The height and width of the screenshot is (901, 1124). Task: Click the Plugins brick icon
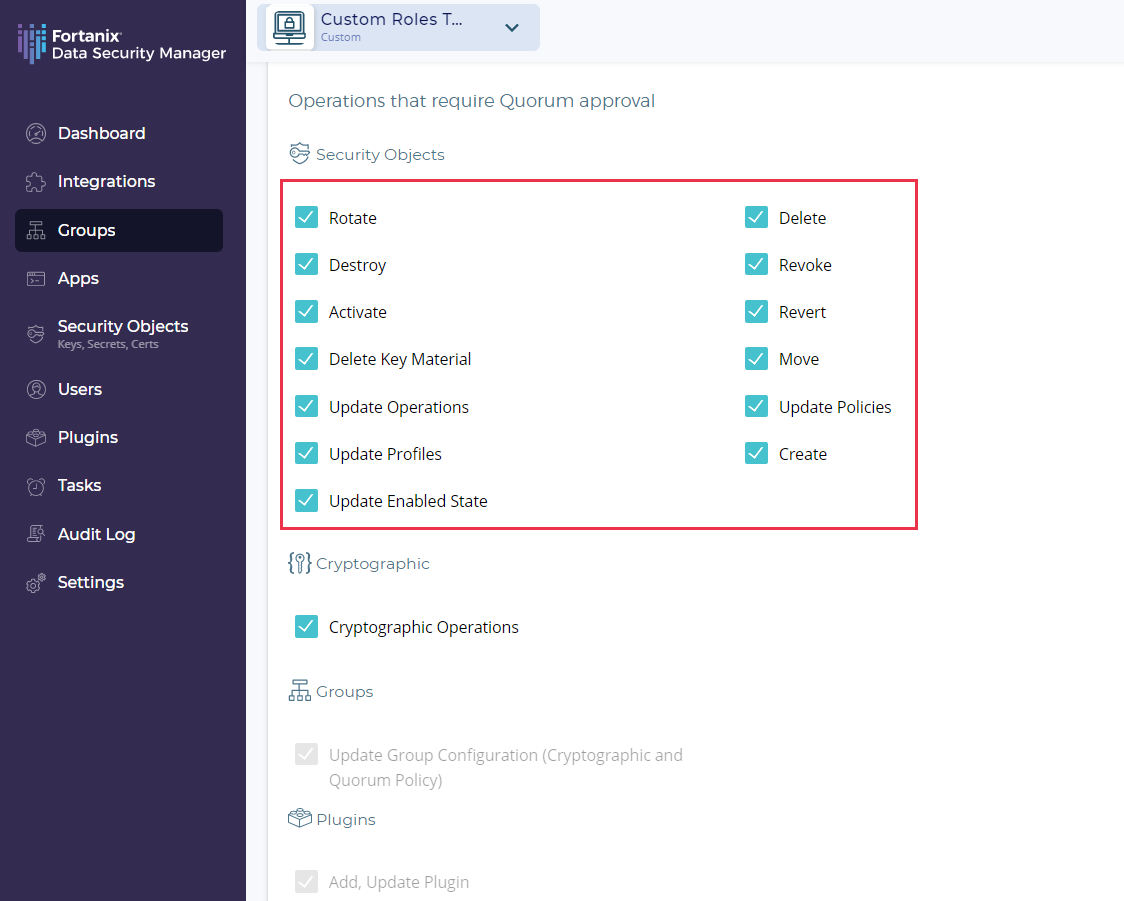(x=36, y=438)
